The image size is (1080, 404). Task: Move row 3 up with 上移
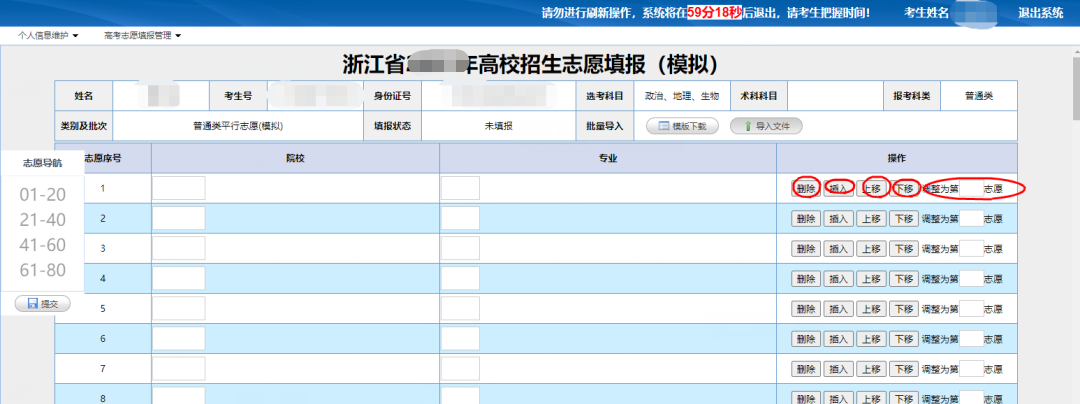(x=871, y=248)
